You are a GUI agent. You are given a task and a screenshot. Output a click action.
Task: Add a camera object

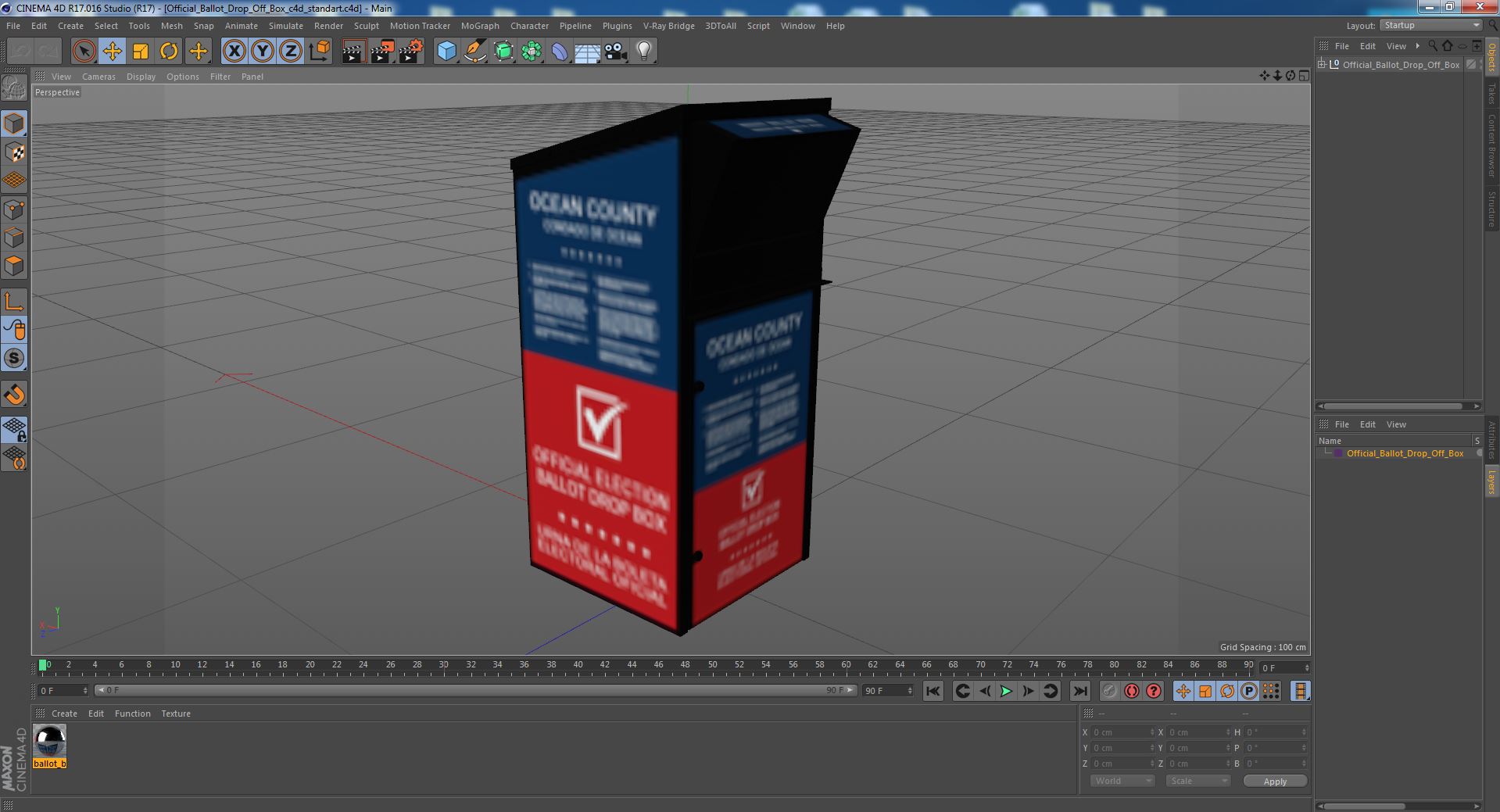(615, 52)
